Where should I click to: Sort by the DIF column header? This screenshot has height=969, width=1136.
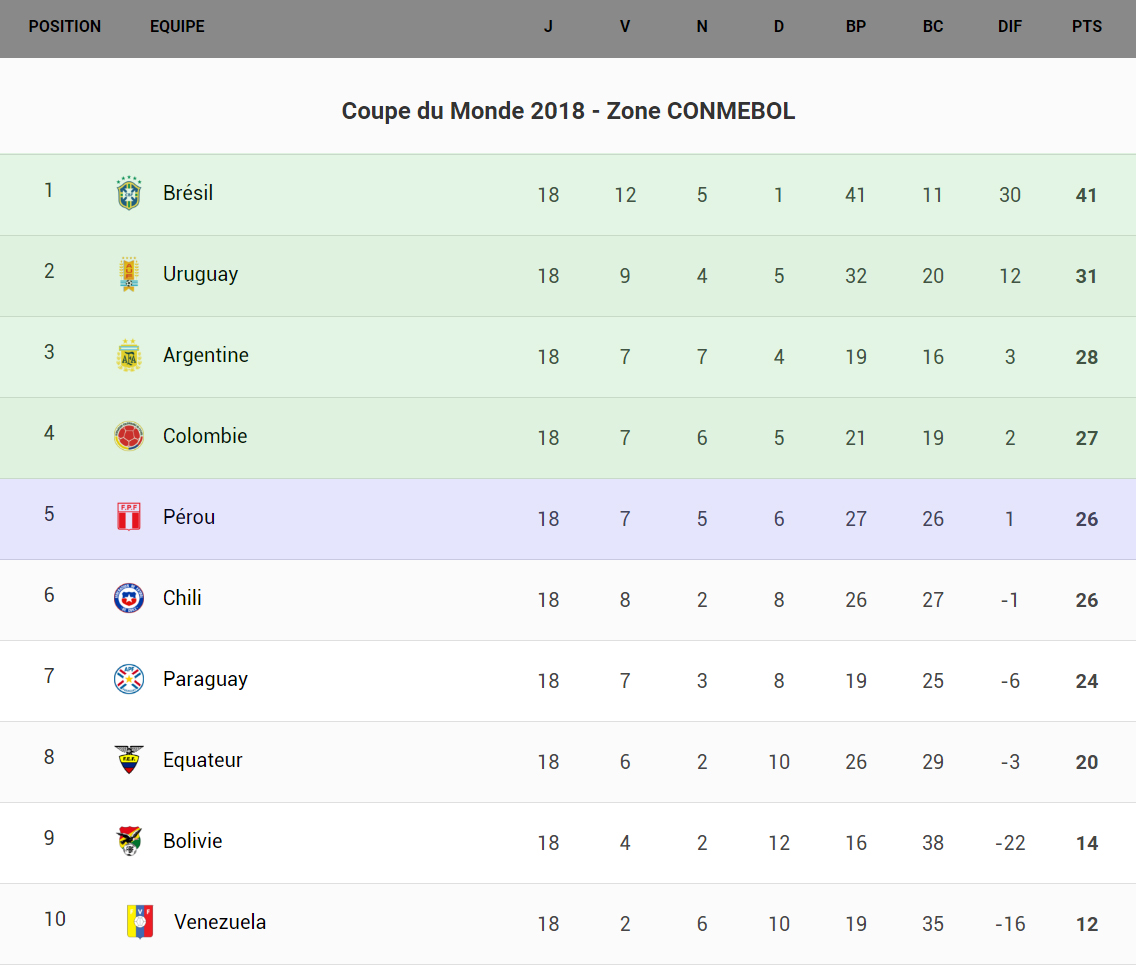pos(1010,27)
